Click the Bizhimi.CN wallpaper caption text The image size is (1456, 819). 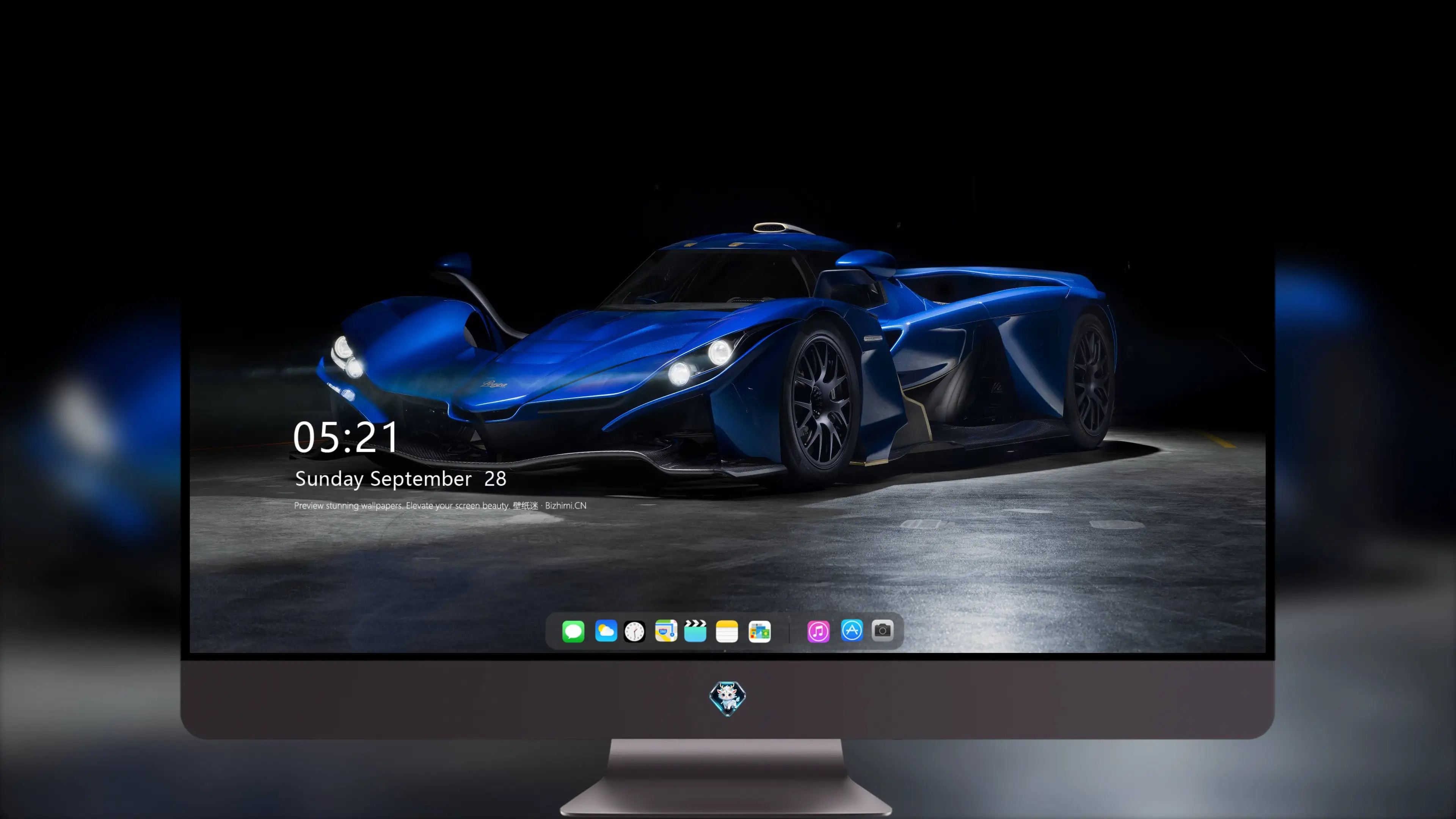(440, 505)
